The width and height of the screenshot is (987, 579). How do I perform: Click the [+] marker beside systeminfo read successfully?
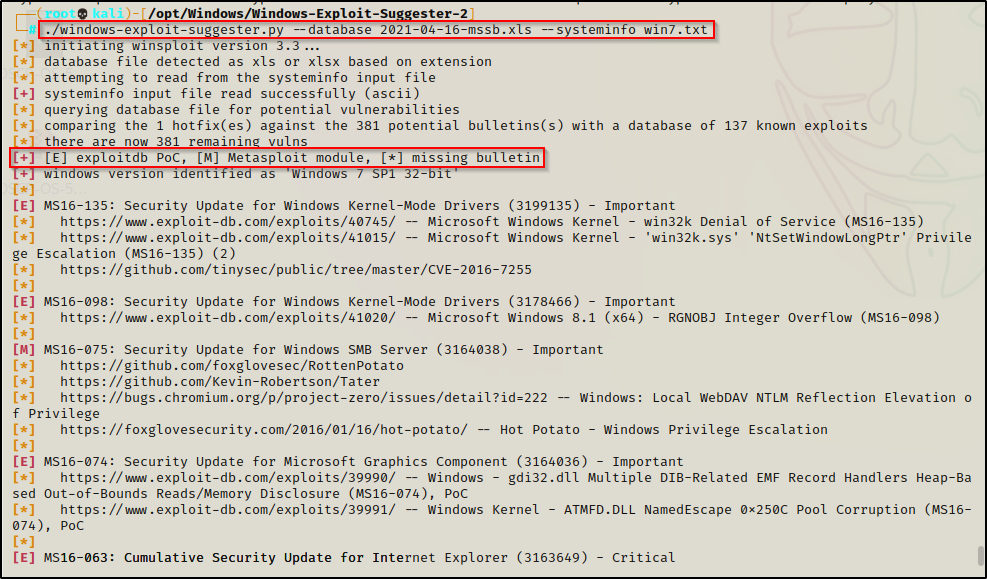point(24,94)
